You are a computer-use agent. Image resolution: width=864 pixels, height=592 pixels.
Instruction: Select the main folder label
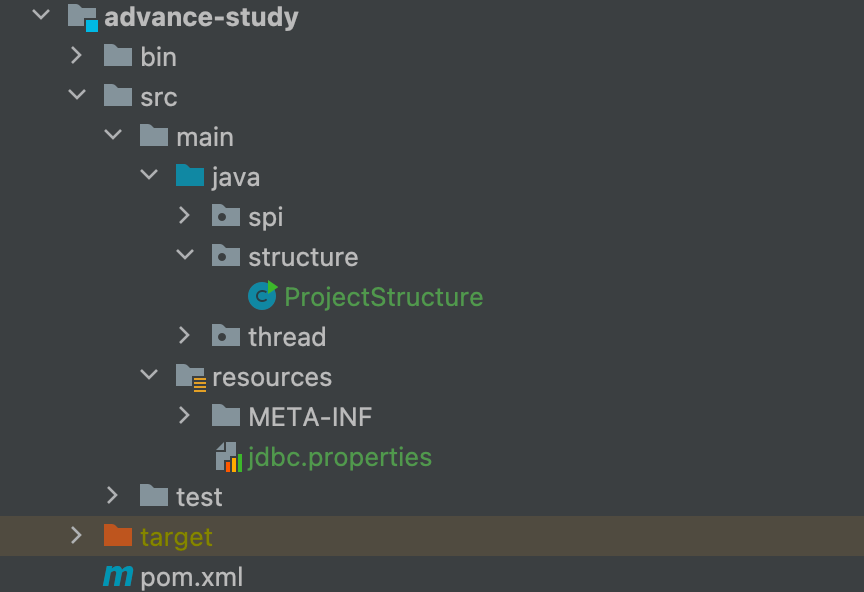pos(204,137)
